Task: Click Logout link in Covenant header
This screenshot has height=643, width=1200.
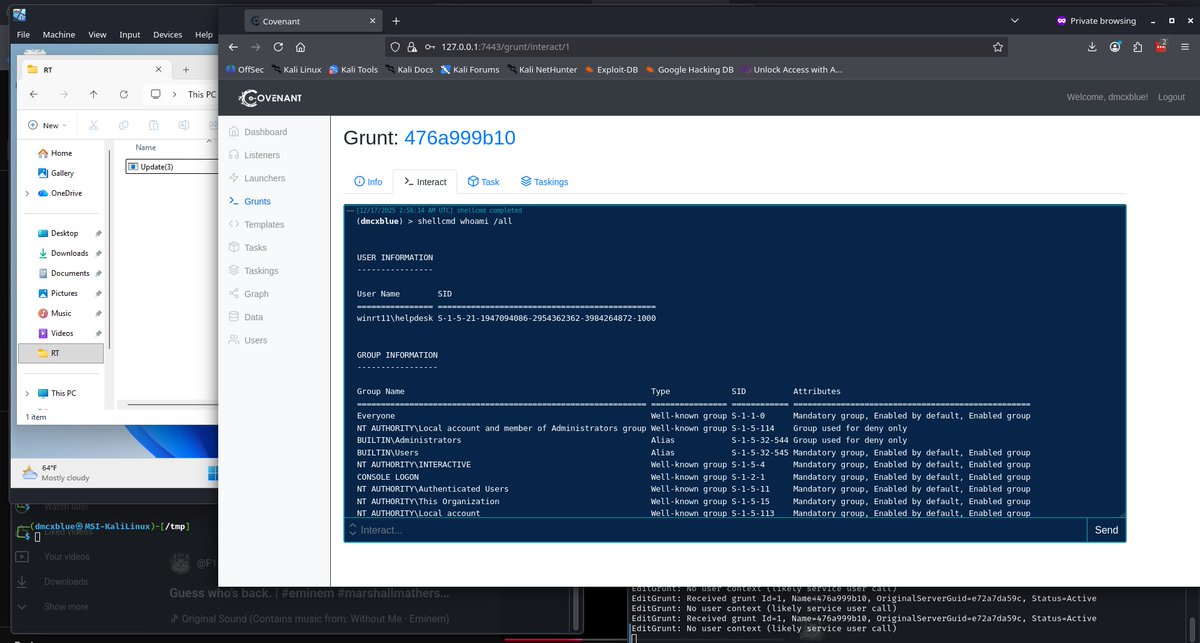Action: [1171, 97]
